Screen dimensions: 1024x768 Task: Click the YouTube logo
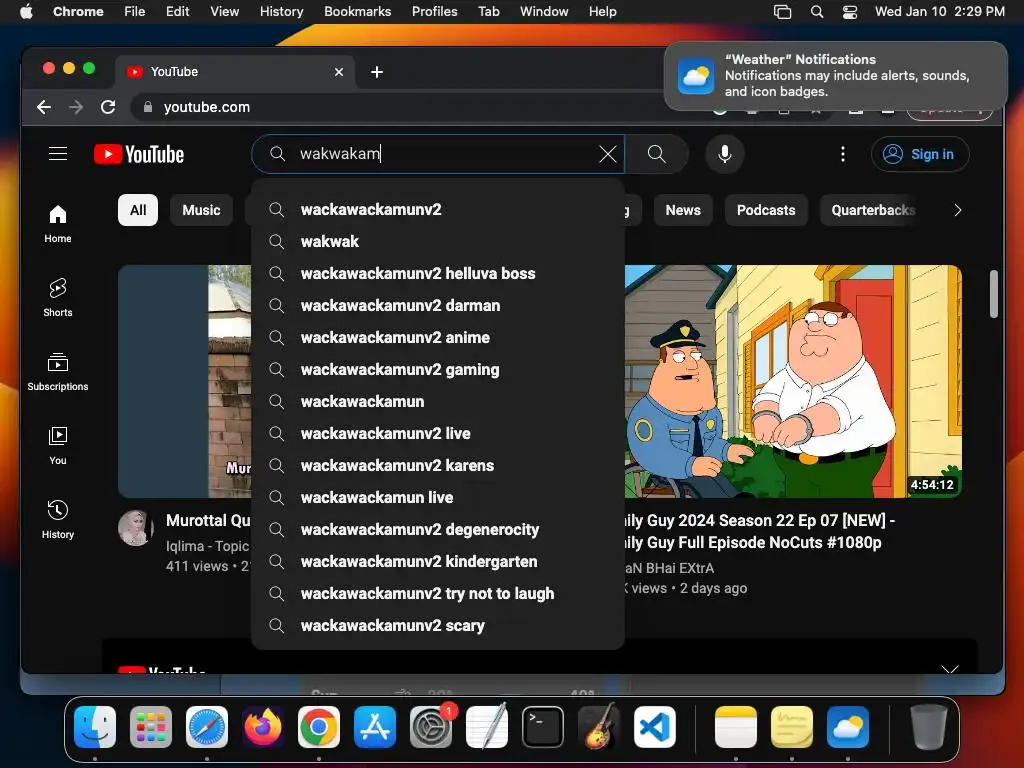(139, 154)
